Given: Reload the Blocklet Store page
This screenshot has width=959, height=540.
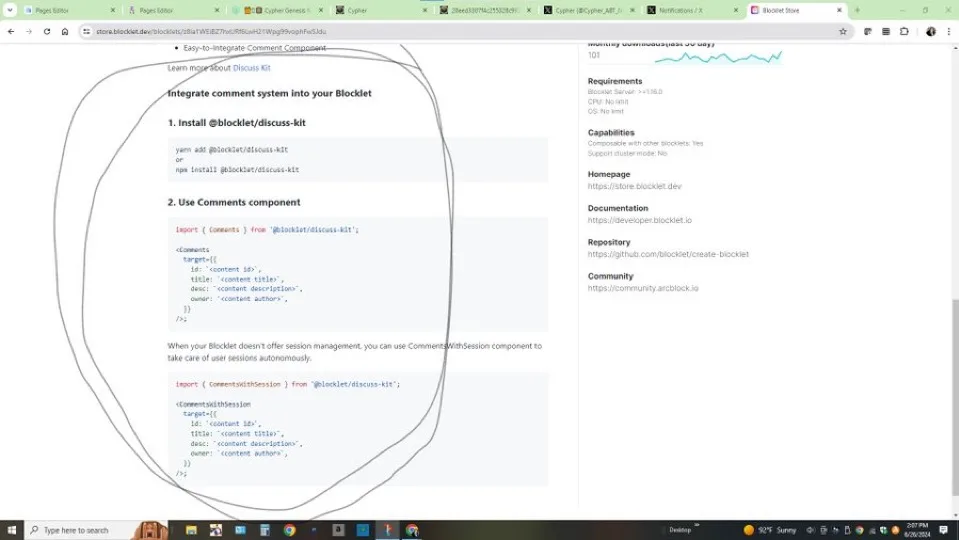Looking at the screenshot, I should (46, 31).
